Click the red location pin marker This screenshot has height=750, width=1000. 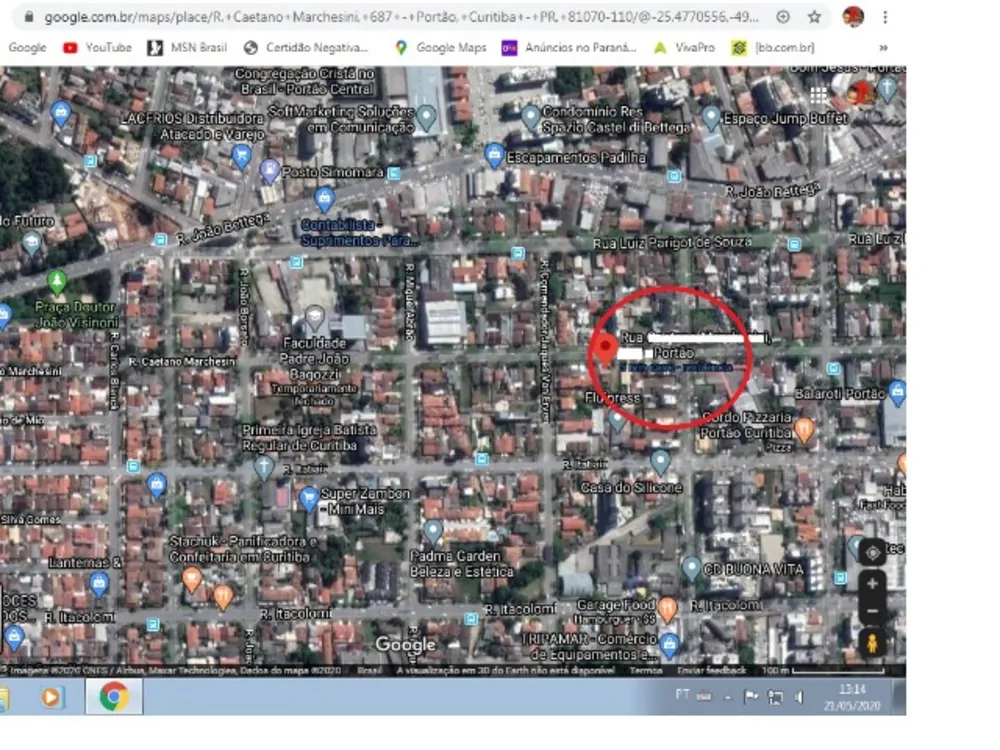pyautogui.click(x=605, y=350)
